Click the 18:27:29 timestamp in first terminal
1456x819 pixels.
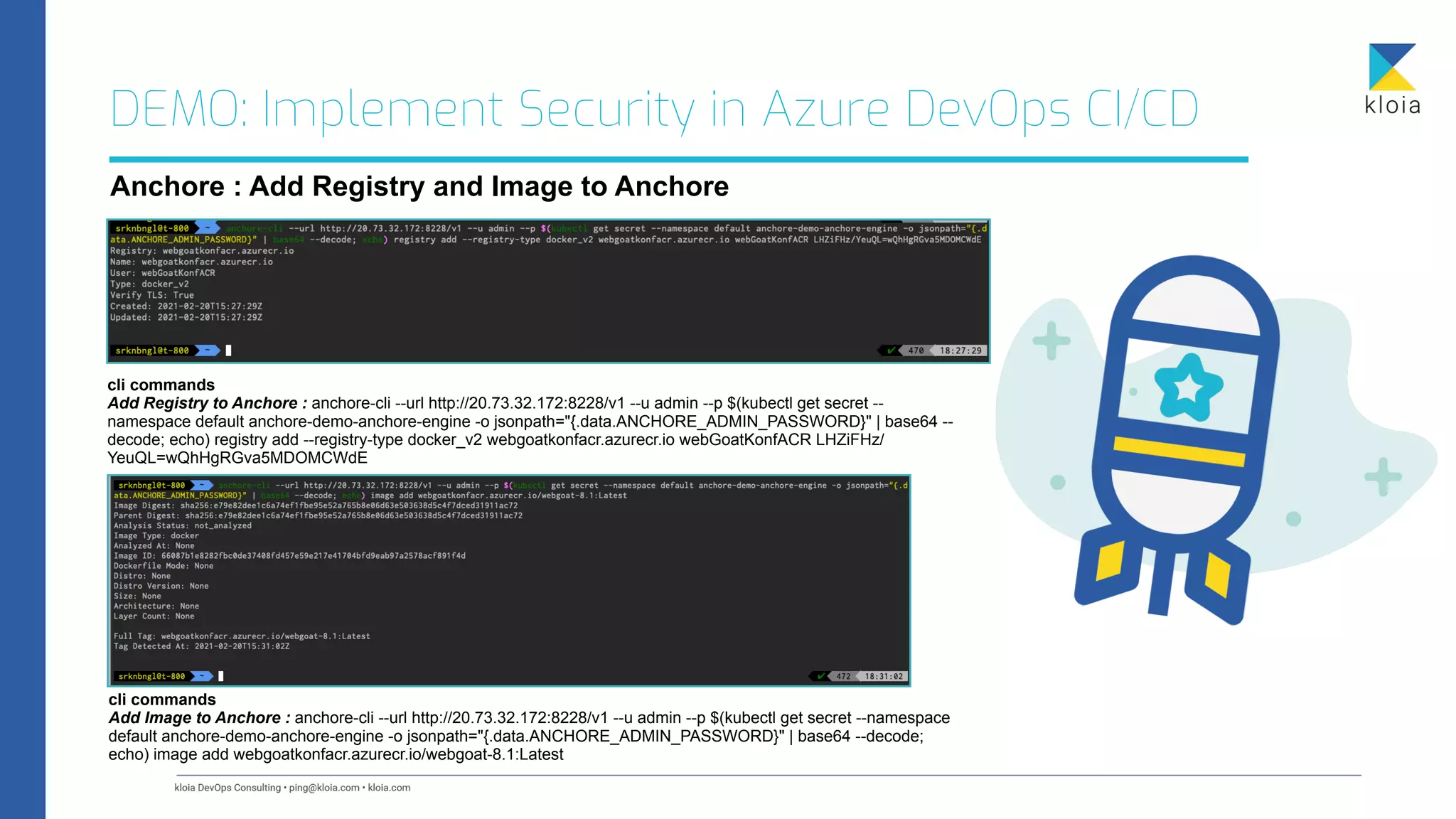point(960,350)
